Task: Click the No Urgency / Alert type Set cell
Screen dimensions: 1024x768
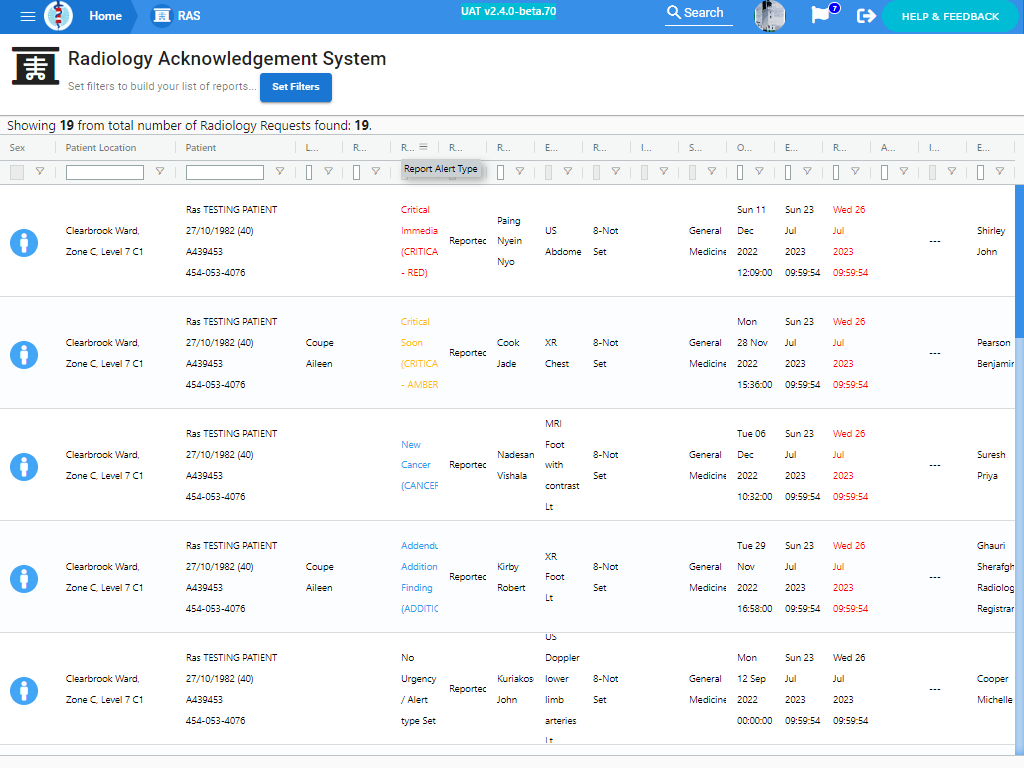Action: coord(419,689)
